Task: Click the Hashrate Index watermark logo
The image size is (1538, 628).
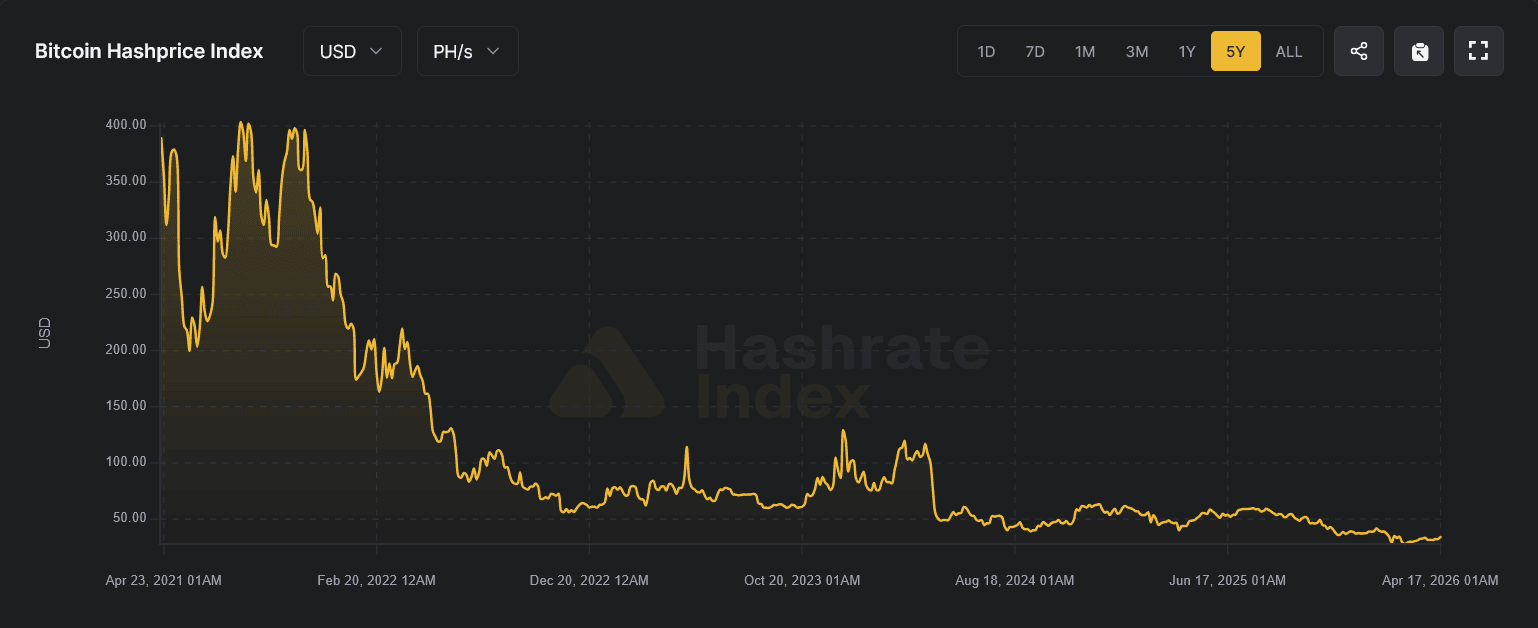Action: pos(768,373)
